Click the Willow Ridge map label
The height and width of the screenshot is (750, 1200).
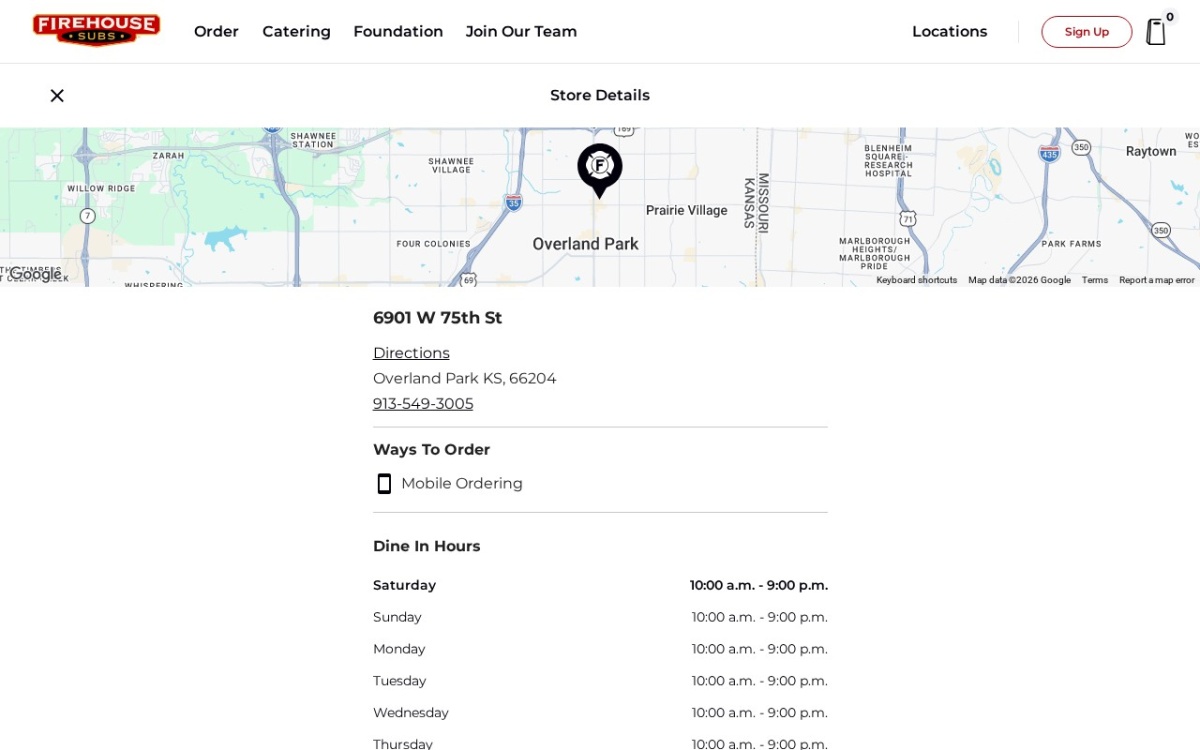pyautogui.click(x=101, y=189)
